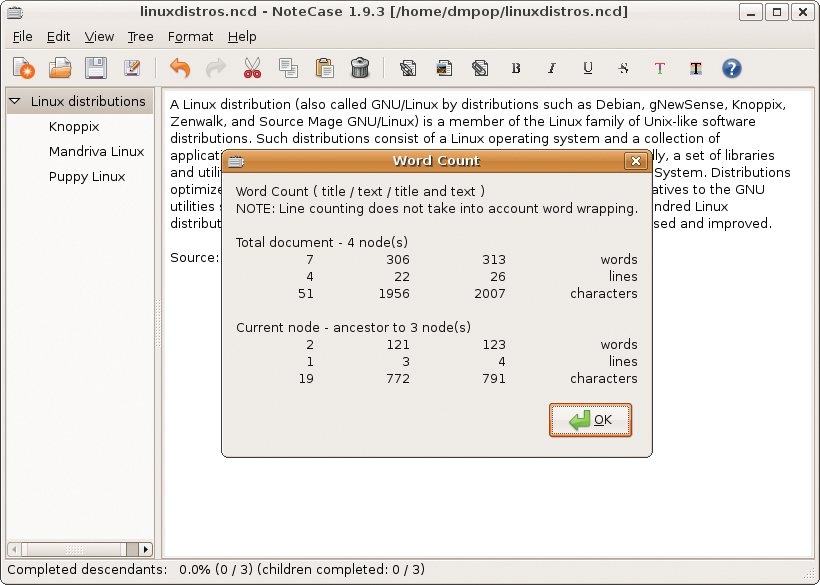Screen dimensions: 820x585
Task: Open the Tree menu
Action: [x=140, y=37]
